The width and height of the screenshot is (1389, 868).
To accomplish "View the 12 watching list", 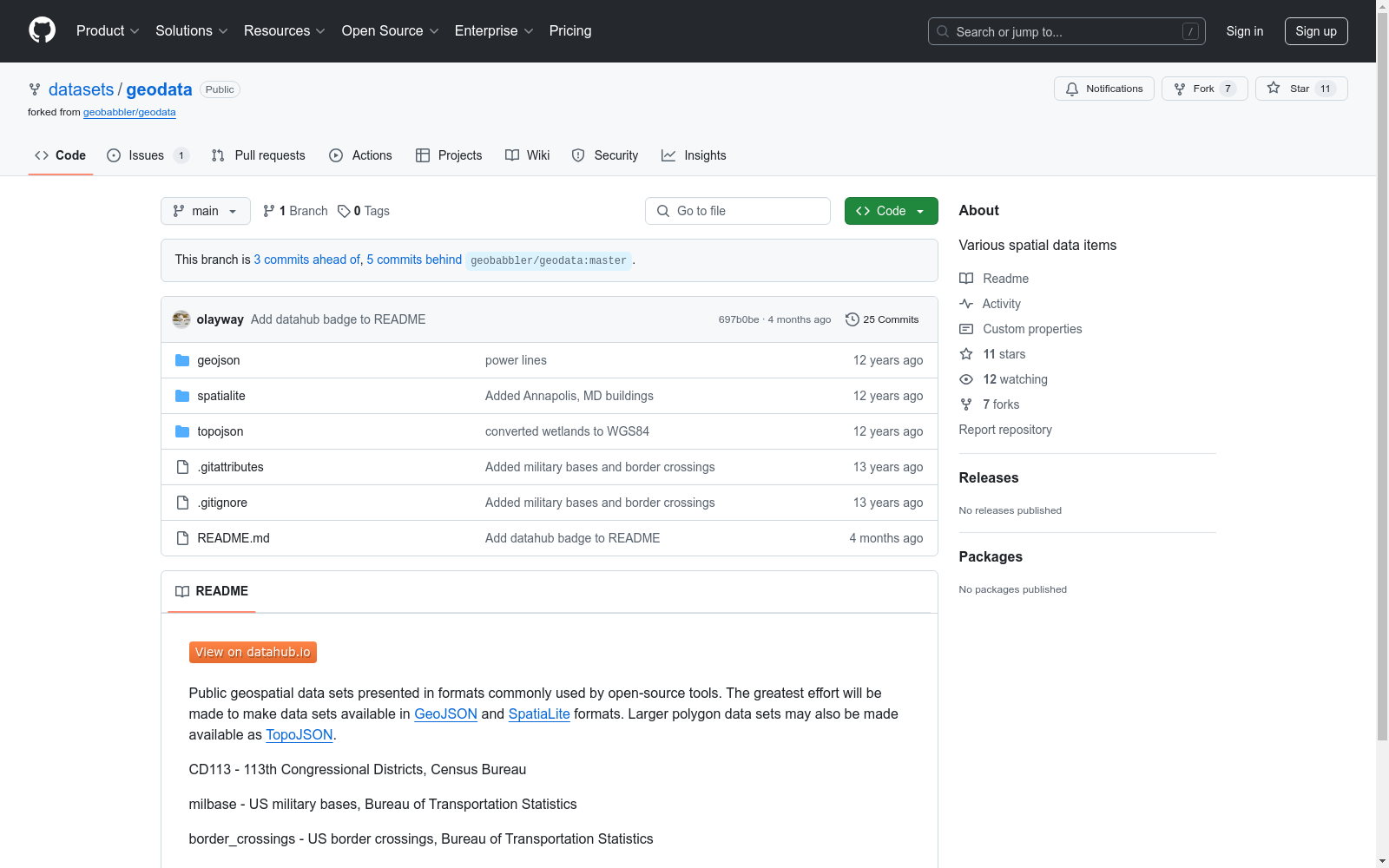I will [1004, 379].
